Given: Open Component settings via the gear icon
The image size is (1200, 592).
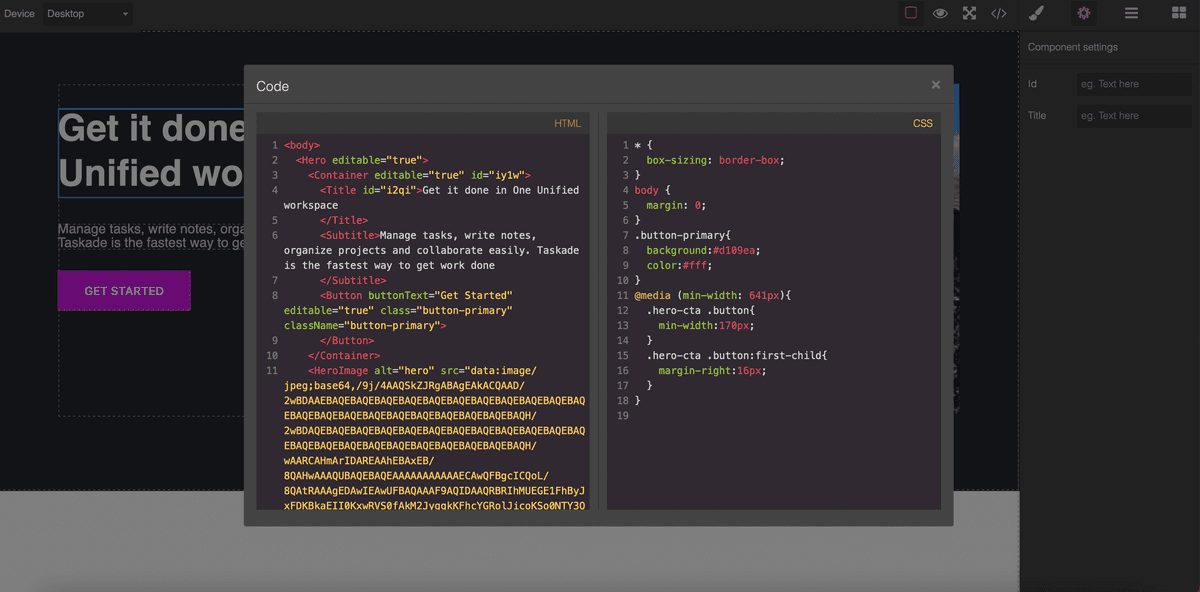Looking at the screenshot, I should (x=1082, y=13).
